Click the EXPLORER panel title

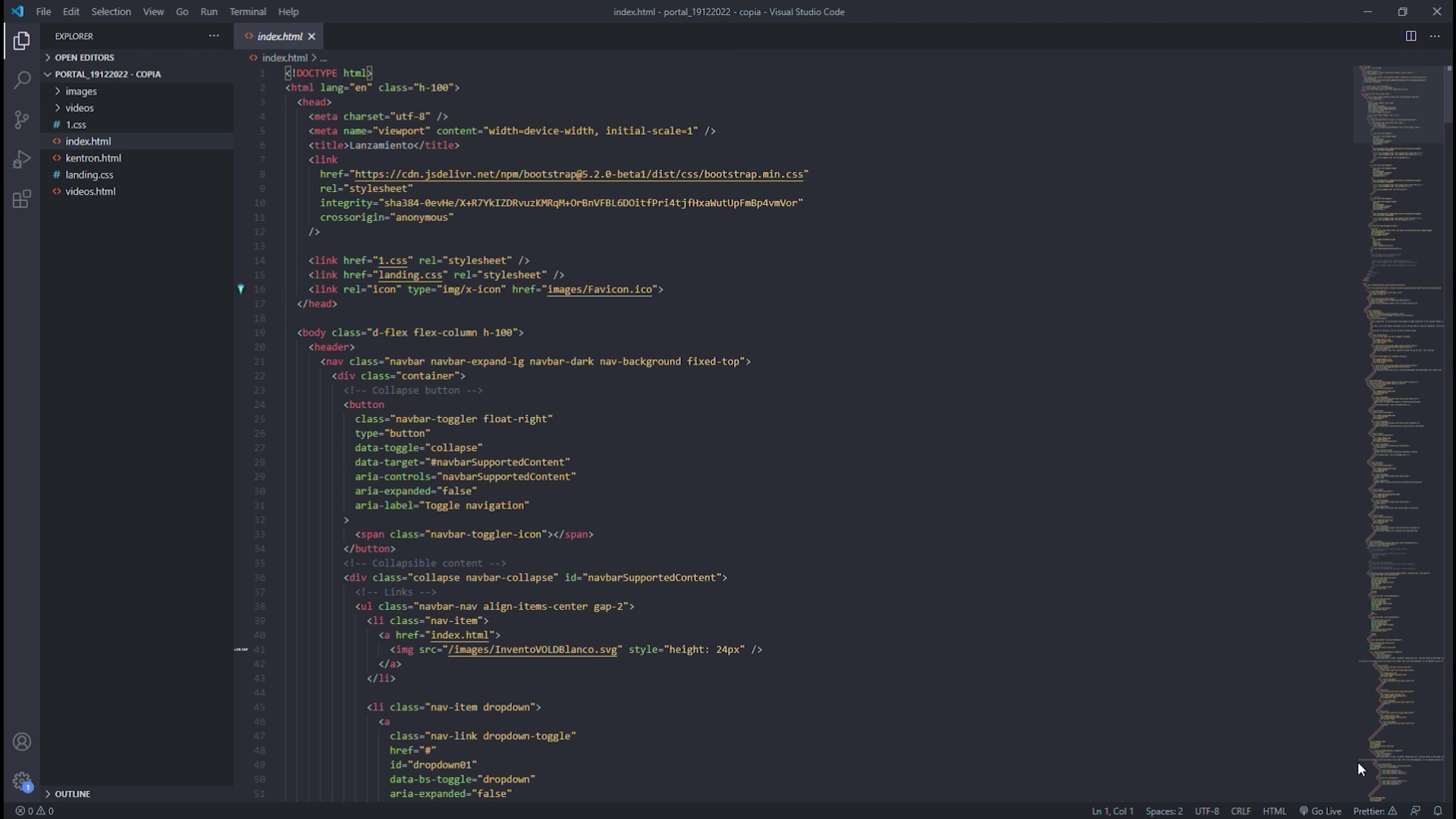click(x=74, y=36)
